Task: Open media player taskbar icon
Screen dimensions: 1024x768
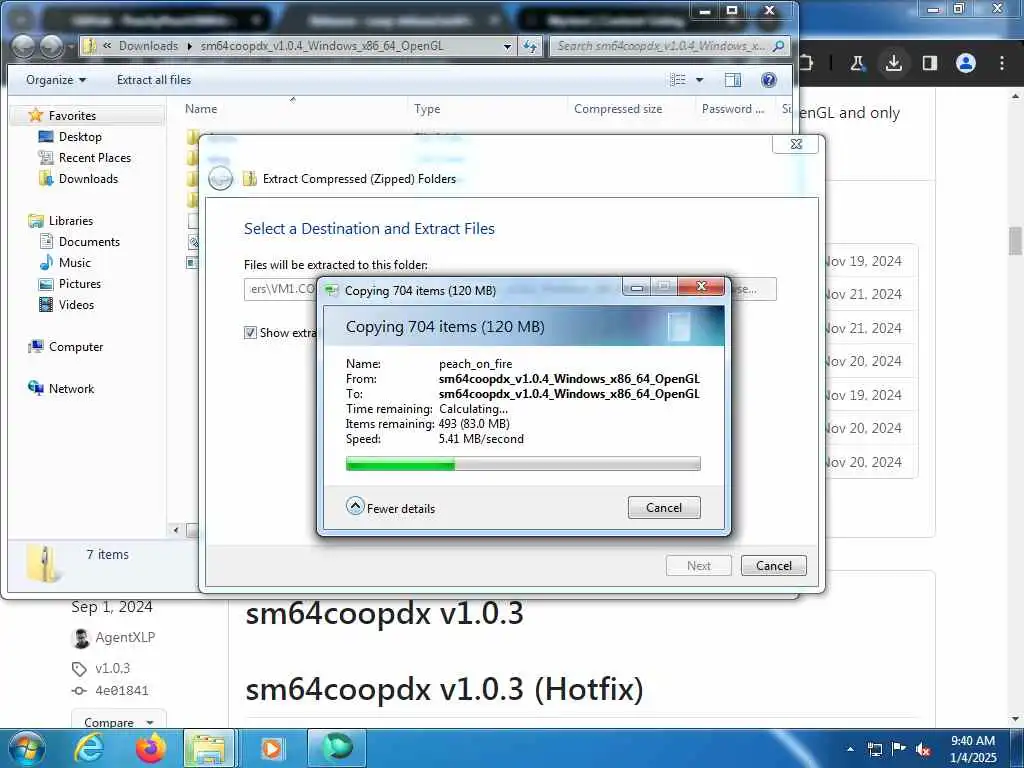Action: click(271, 748)
